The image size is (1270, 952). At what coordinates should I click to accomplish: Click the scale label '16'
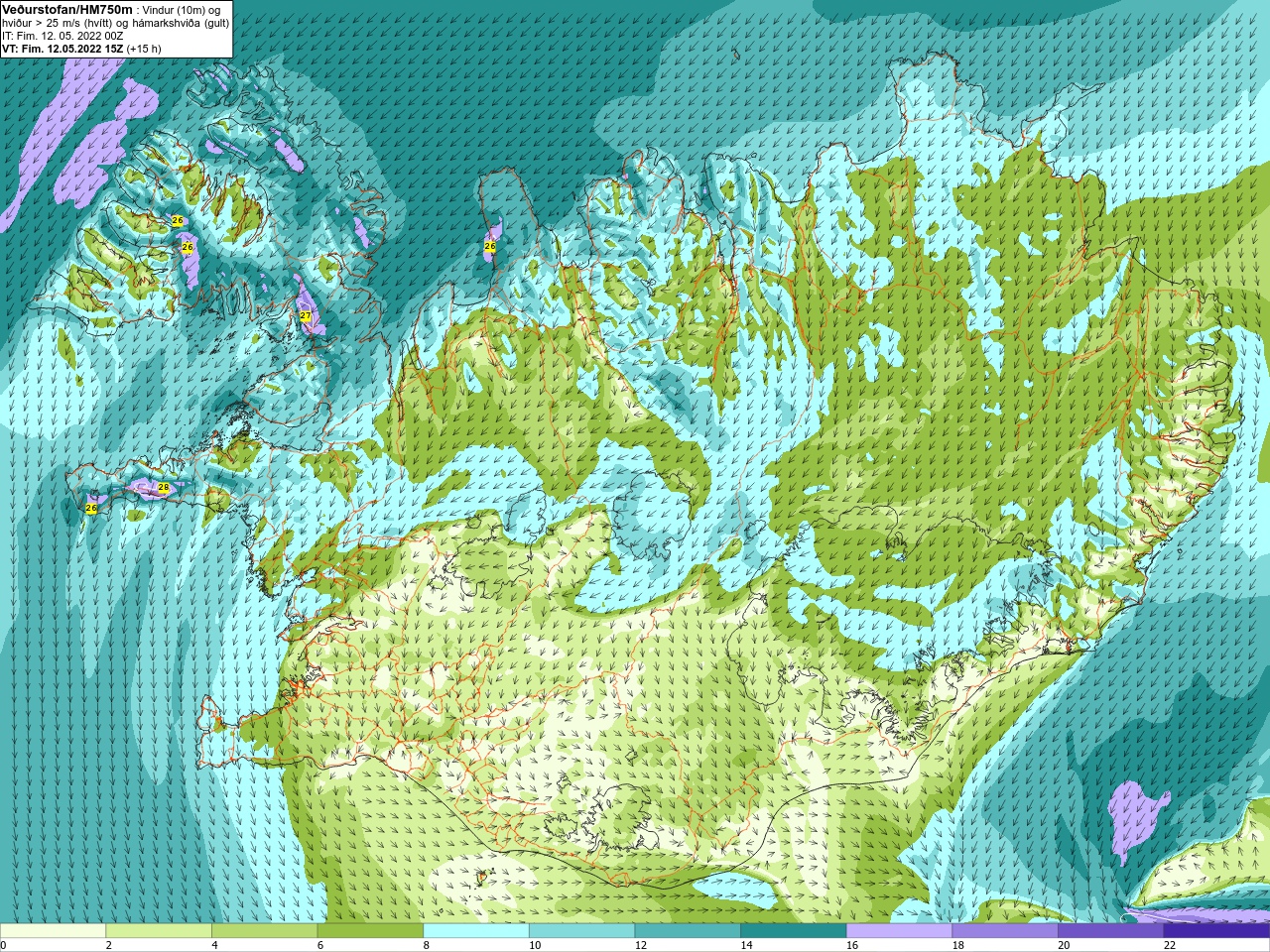coord(851,945)
